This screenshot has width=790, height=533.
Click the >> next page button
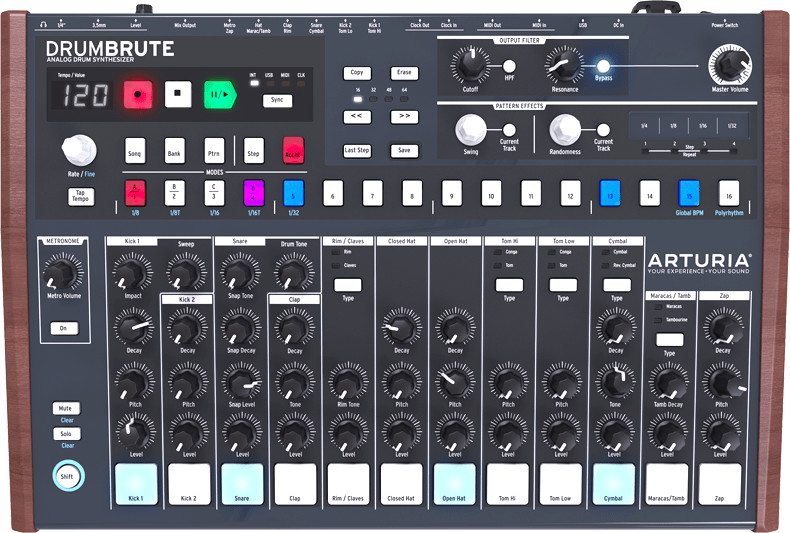click(x=404, y=116)
